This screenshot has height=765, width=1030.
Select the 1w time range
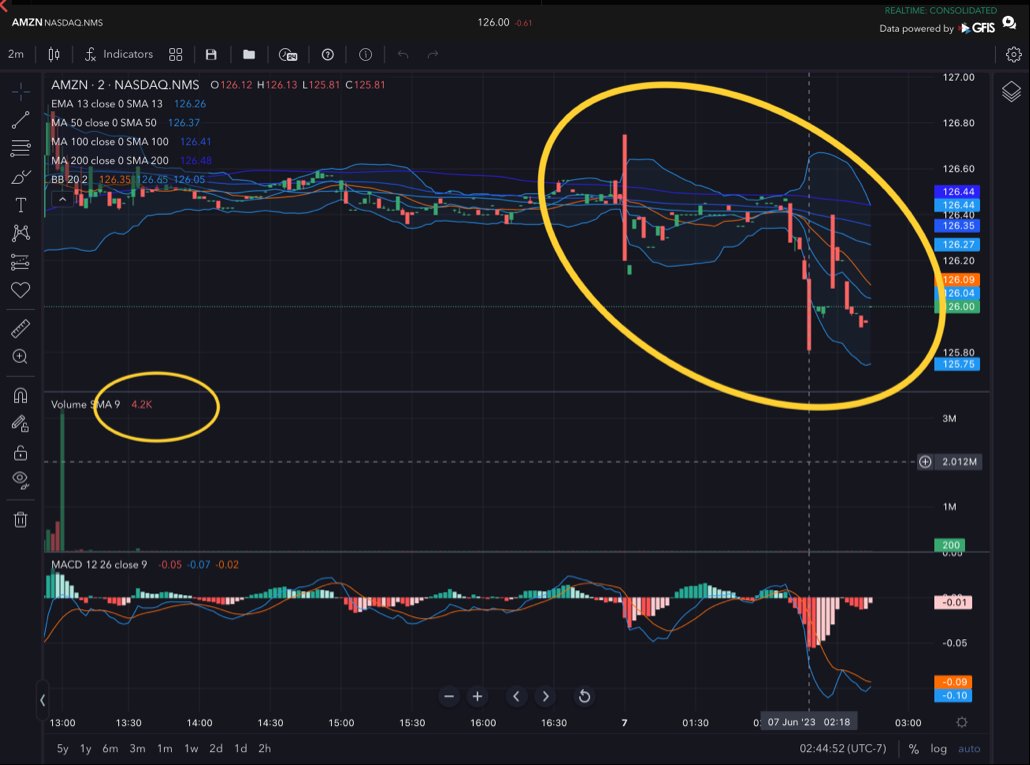click(x=191, y=748)
